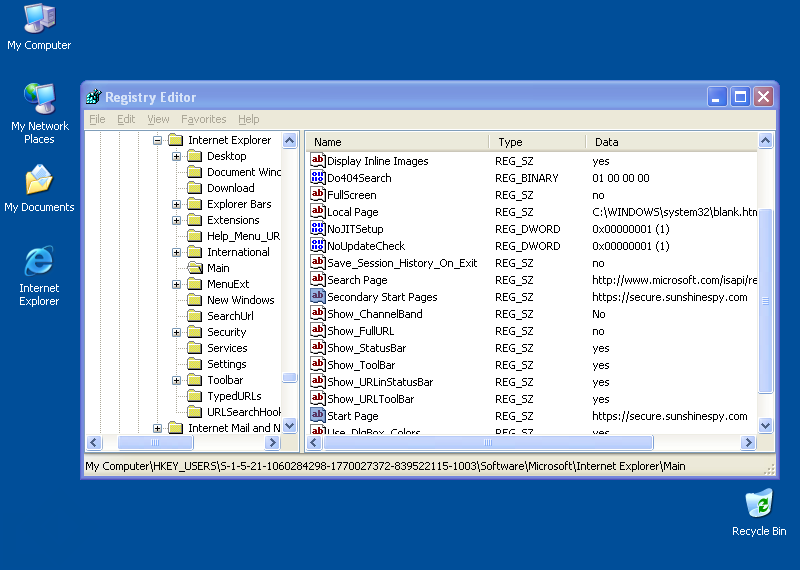Open the Edit menu
This screenshot has width=800, height=570.
(126, 119)
